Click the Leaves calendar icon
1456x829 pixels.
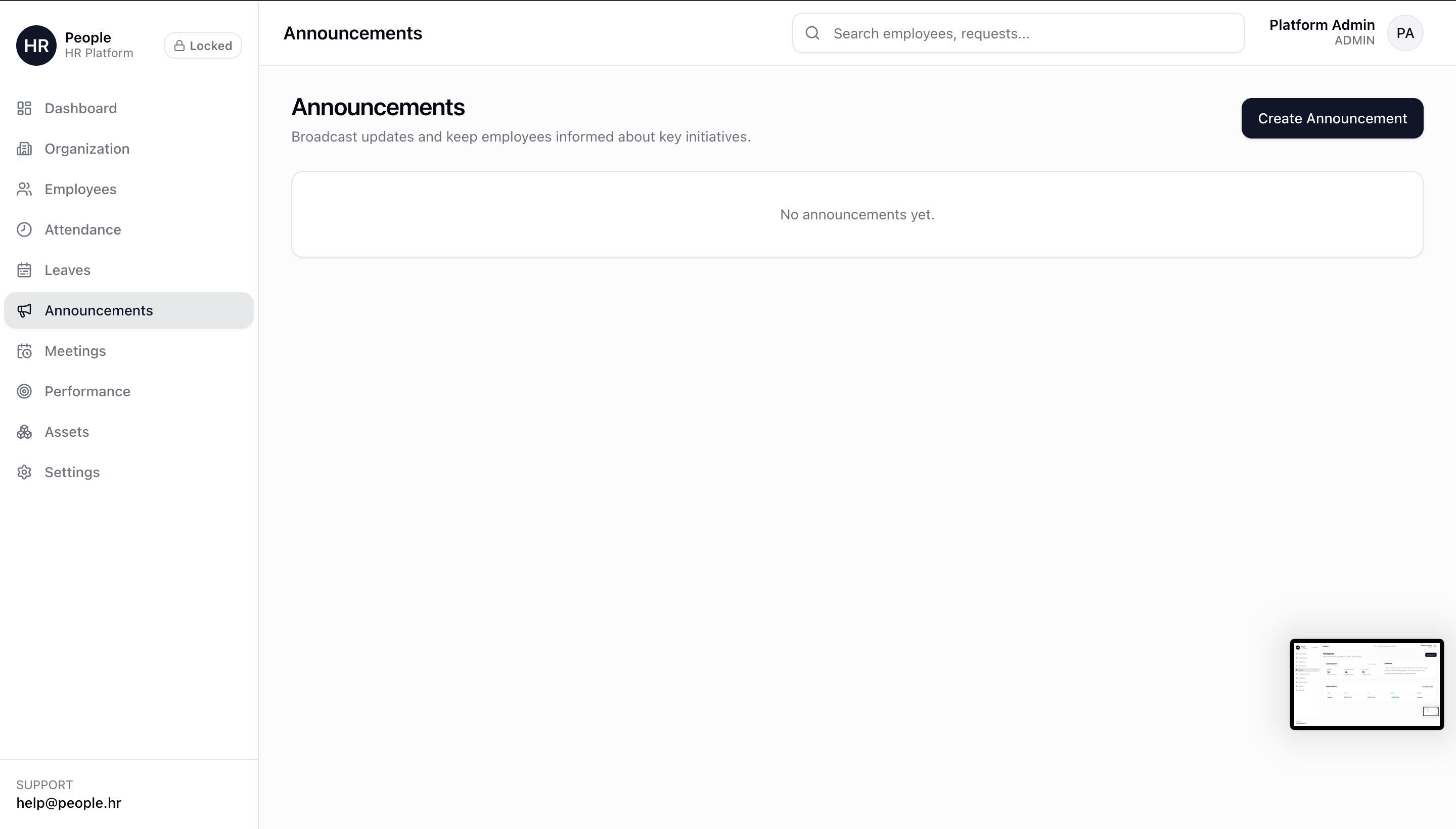pyautogui.click(x=24, y=270)
